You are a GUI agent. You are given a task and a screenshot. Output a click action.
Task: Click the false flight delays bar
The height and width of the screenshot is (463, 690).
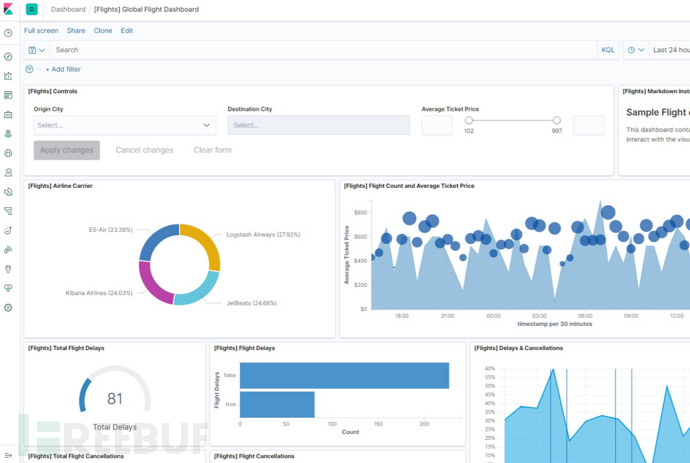344,375
